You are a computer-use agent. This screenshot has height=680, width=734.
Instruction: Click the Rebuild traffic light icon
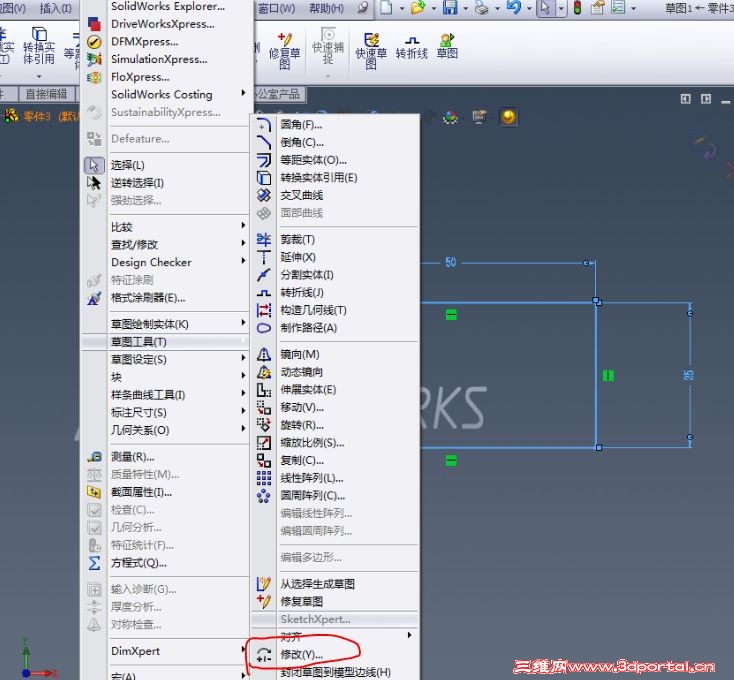pos(577,7)
